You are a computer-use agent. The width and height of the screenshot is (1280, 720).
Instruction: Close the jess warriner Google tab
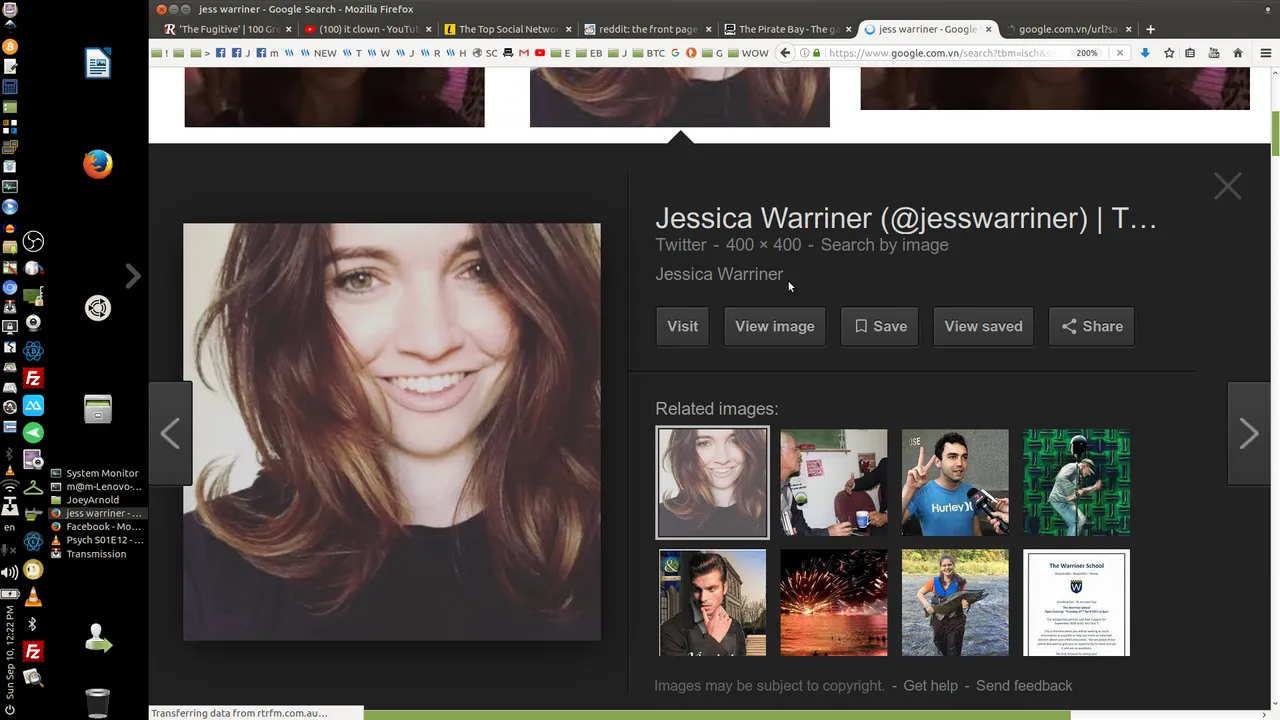pos(988,29)
